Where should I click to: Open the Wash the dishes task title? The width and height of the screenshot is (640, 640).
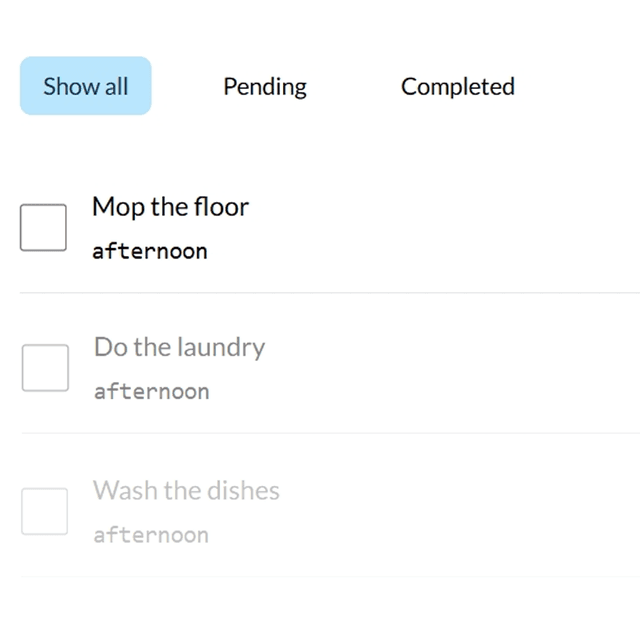187,490
